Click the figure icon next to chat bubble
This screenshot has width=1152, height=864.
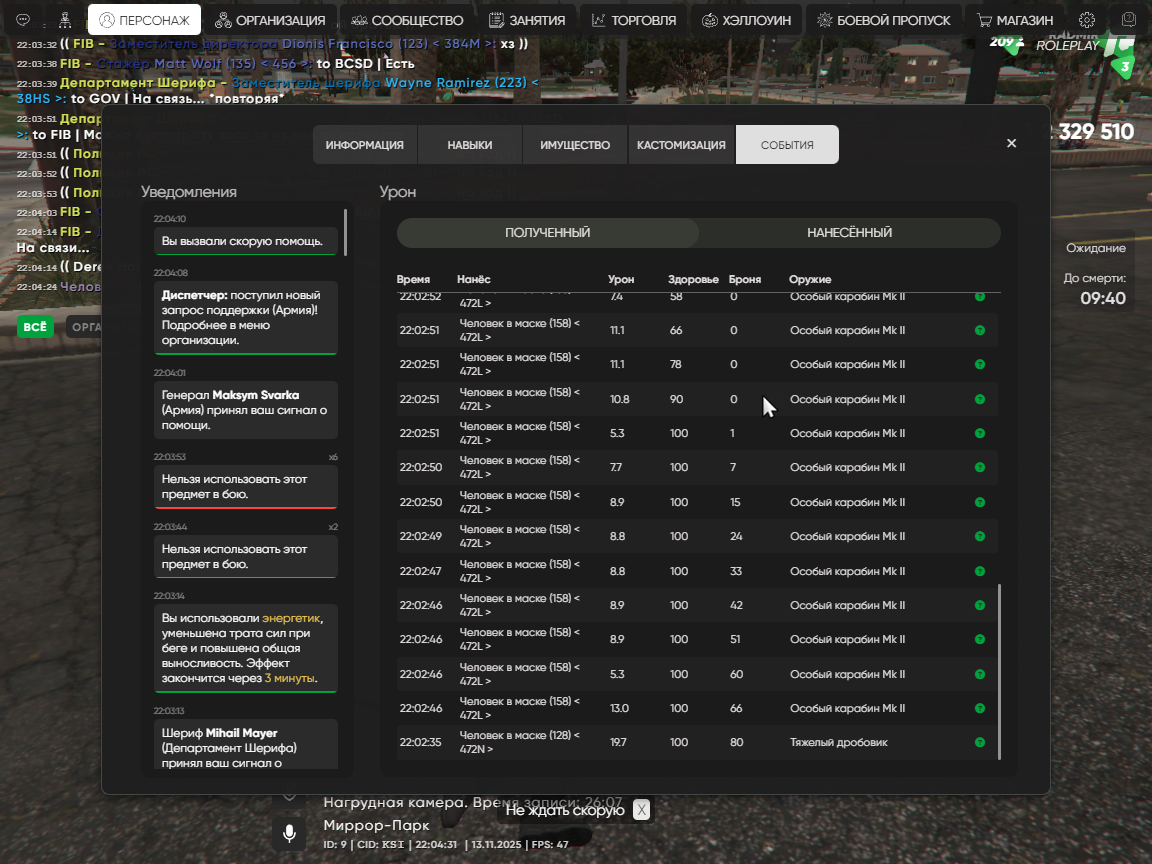coord(65,20)
